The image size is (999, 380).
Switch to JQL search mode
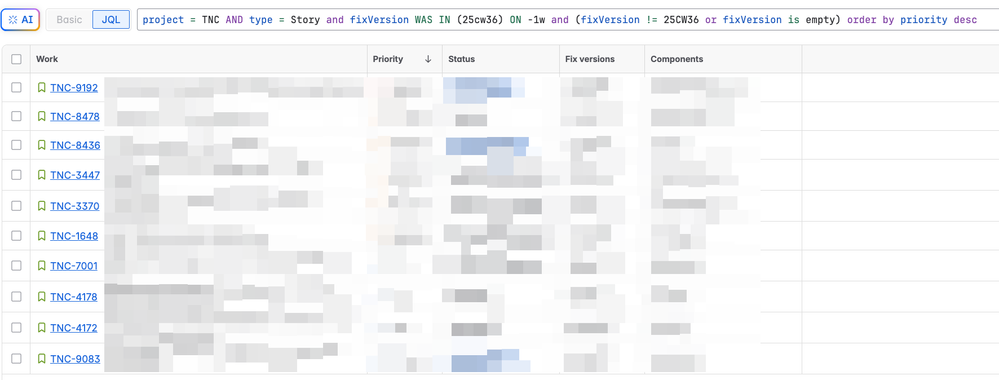111,20
